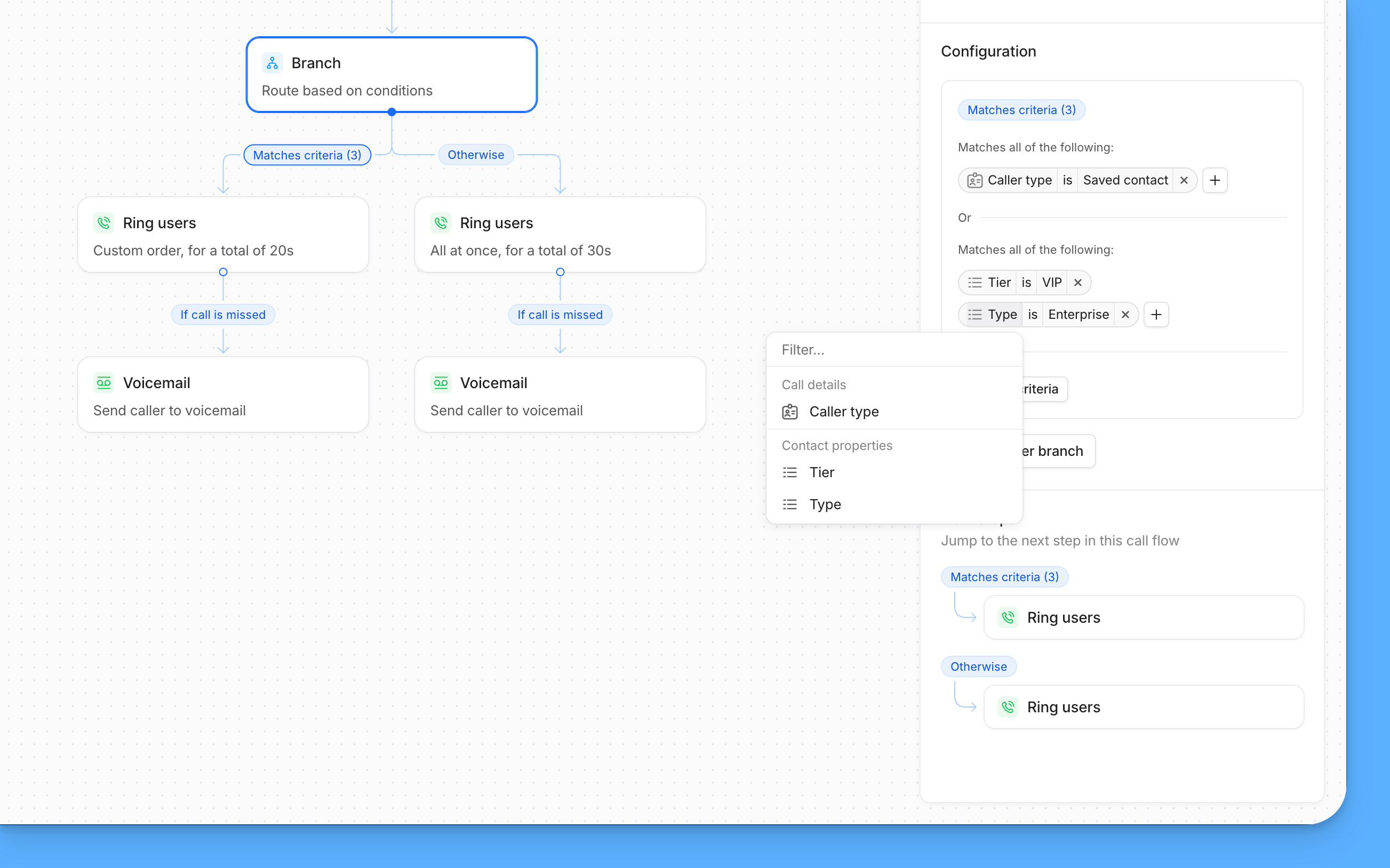The image size is (1390, 868).
Task: Open the Saved contact value dropdown
Action: click(x=1125, y=180)
